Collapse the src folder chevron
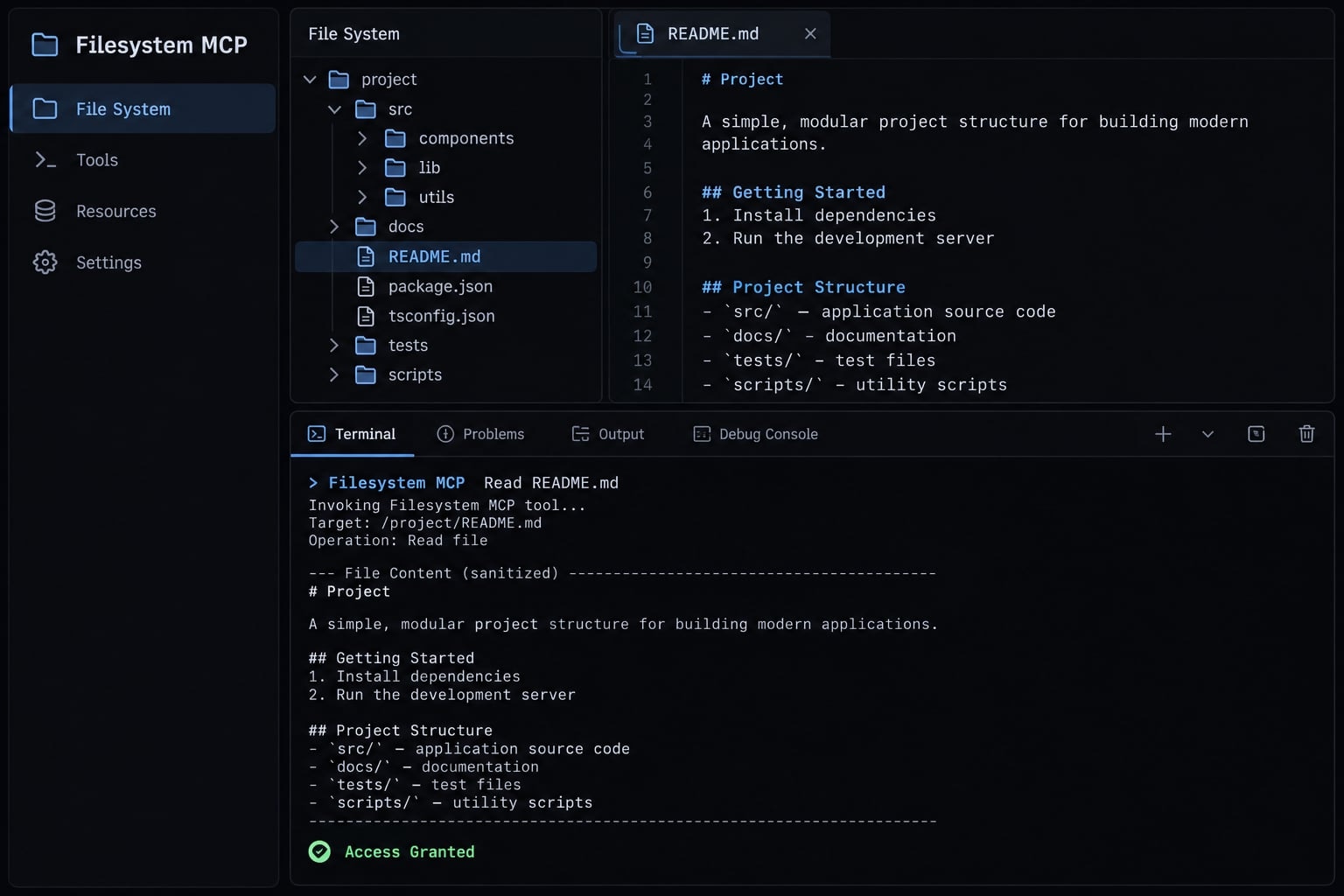This screenshot has width=1344, height=896. [x=334, y=109]
